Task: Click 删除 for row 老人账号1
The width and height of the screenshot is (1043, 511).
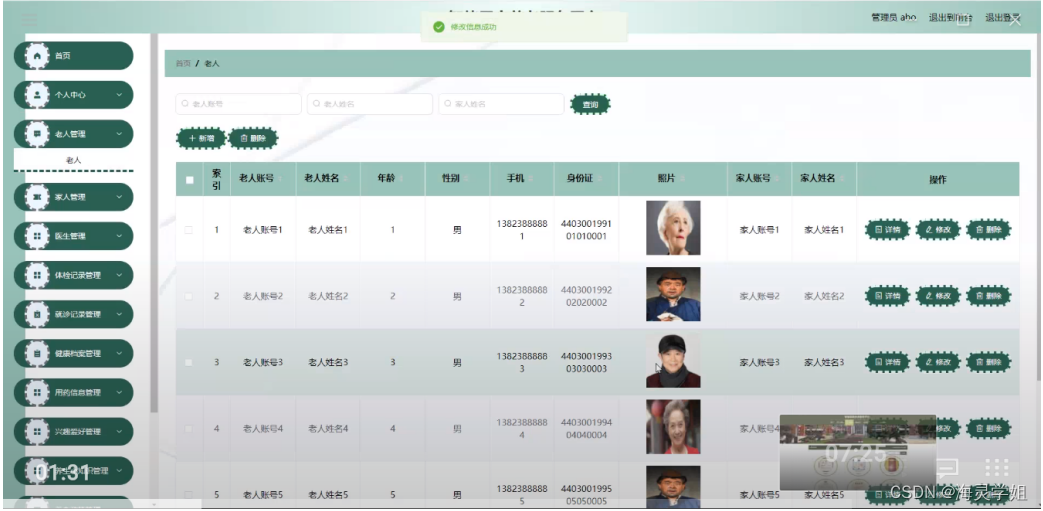Action: pyautogui.click(x=988, y=230)
